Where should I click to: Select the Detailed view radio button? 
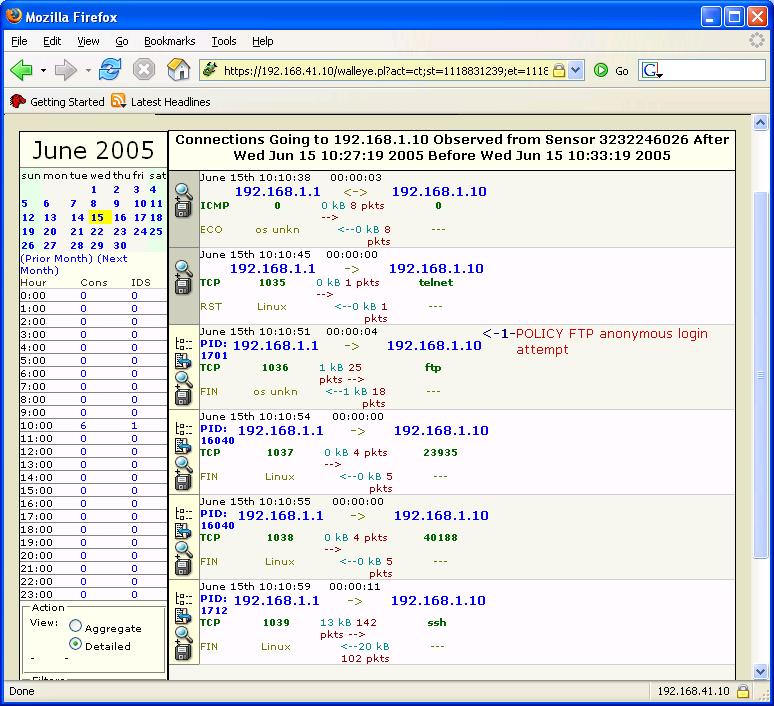tap(76, 645)
